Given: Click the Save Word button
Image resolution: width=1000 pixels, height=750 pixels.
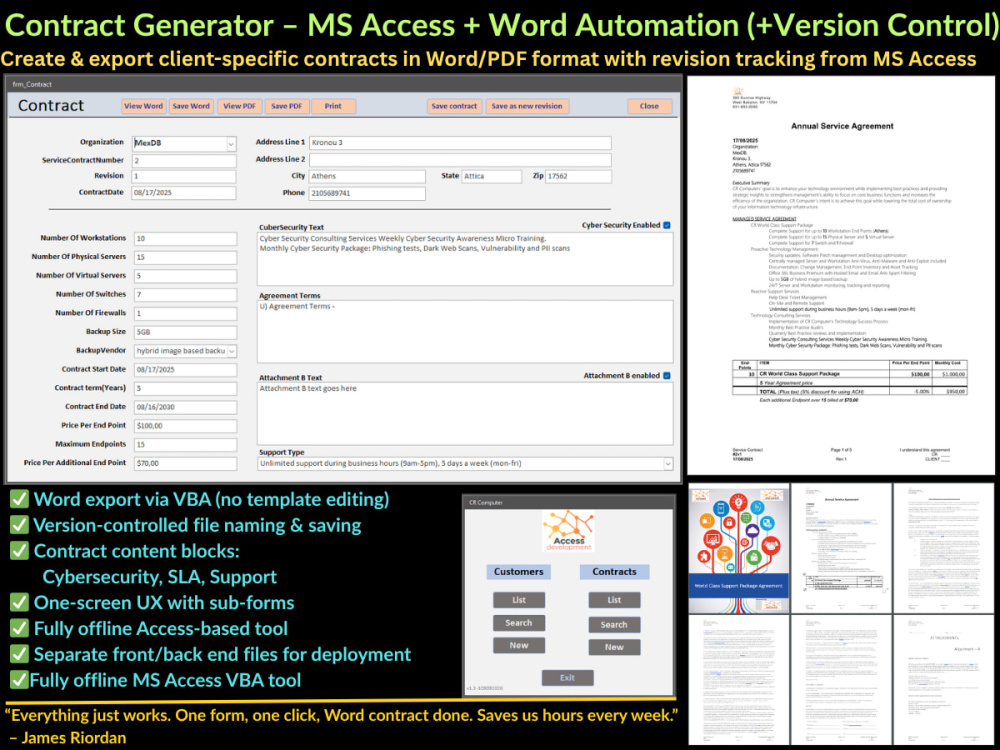Looking at the screenshot, I should pos(191,107).
